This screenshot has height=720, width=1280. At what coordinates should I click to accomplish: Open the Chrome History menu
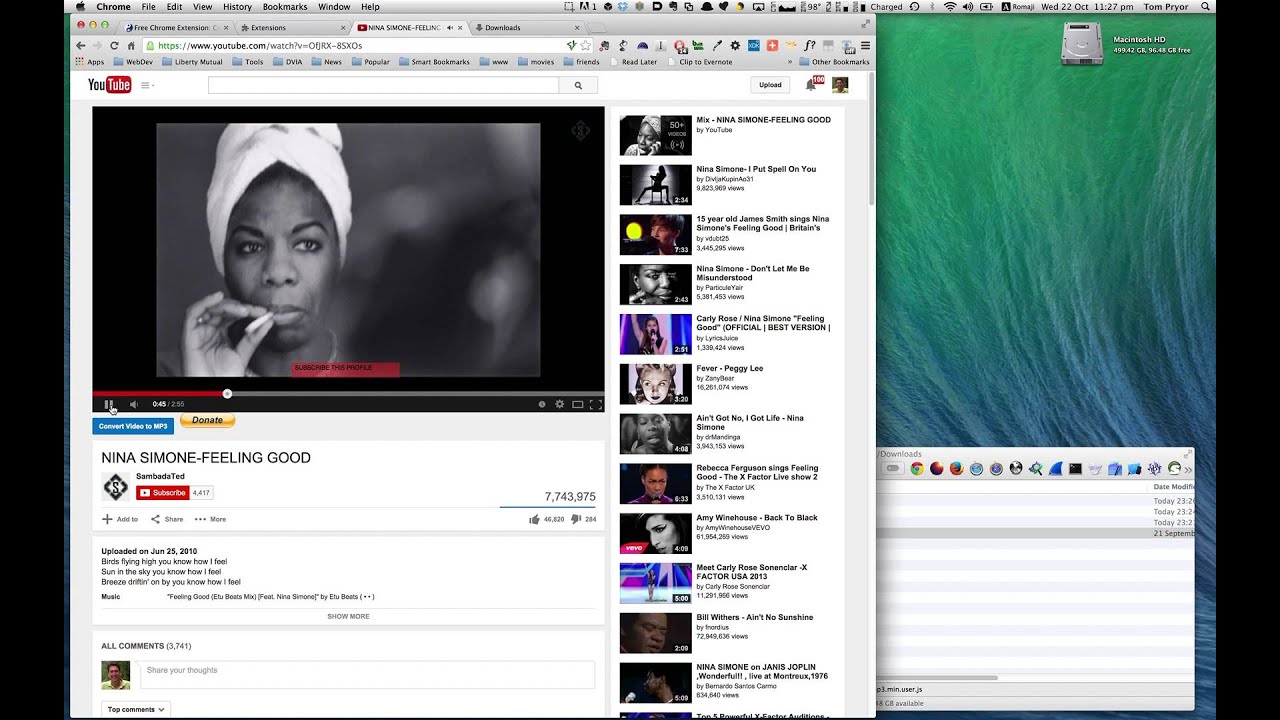point(237,7)
